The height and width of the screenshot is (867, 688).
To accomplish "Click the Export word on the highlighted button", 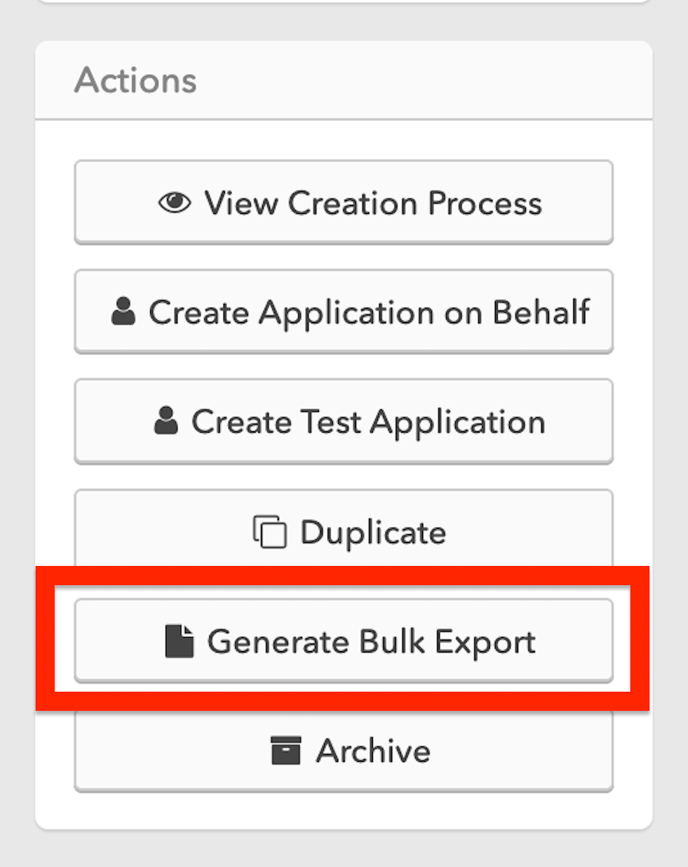I will (485, 643).
